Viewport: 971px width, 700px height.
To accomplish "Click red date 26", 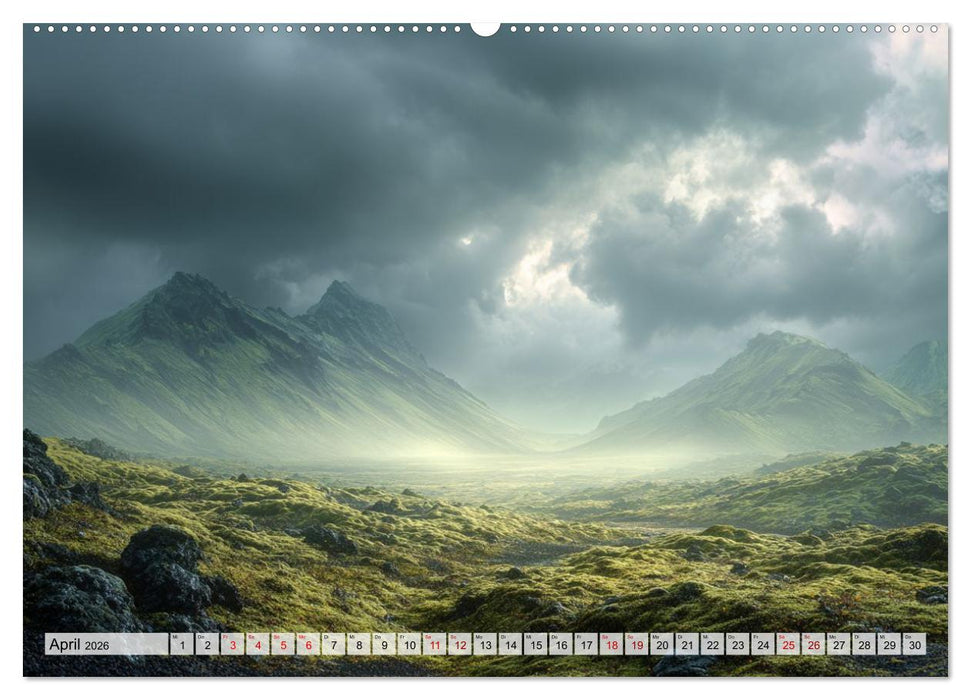I will [813, 645].
